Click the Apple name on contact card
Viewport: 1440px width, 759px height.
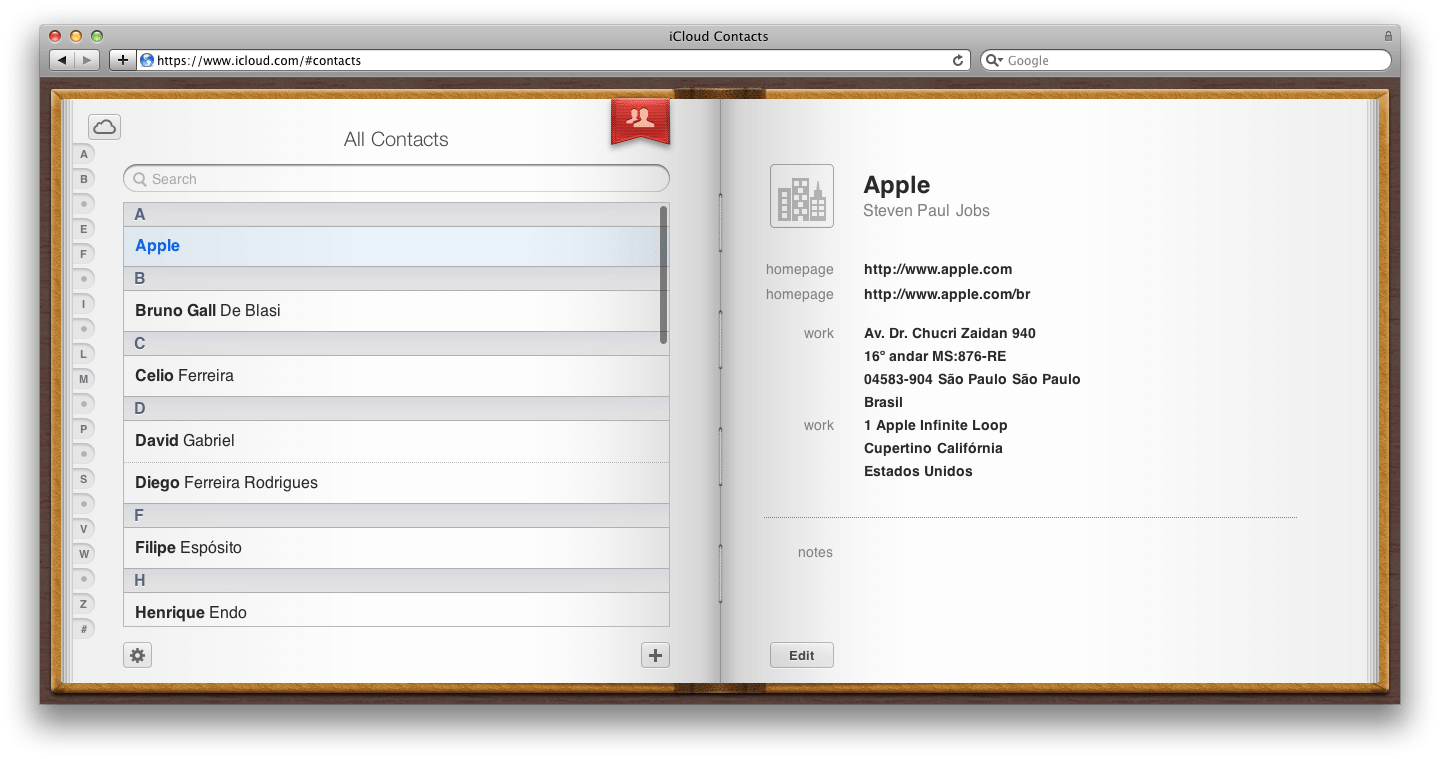click(896, 185)
